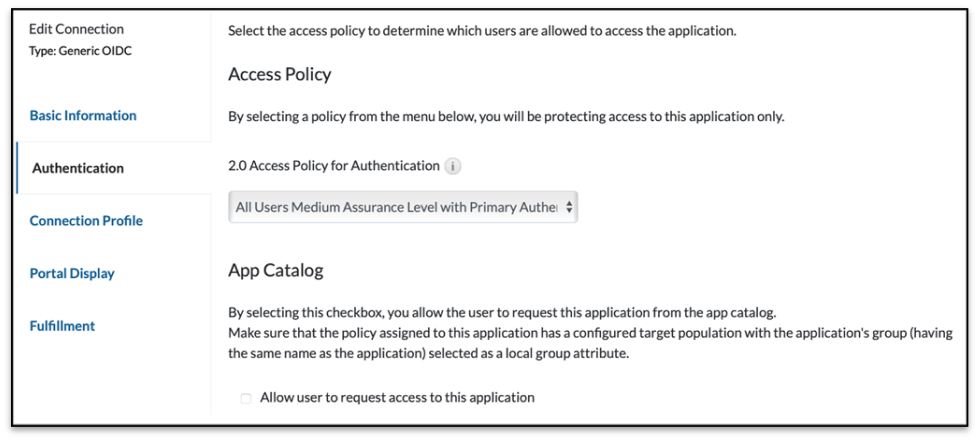Navigate to the Fulfillment tab
This screenshot has width=979, height=441.
[62, 326]
